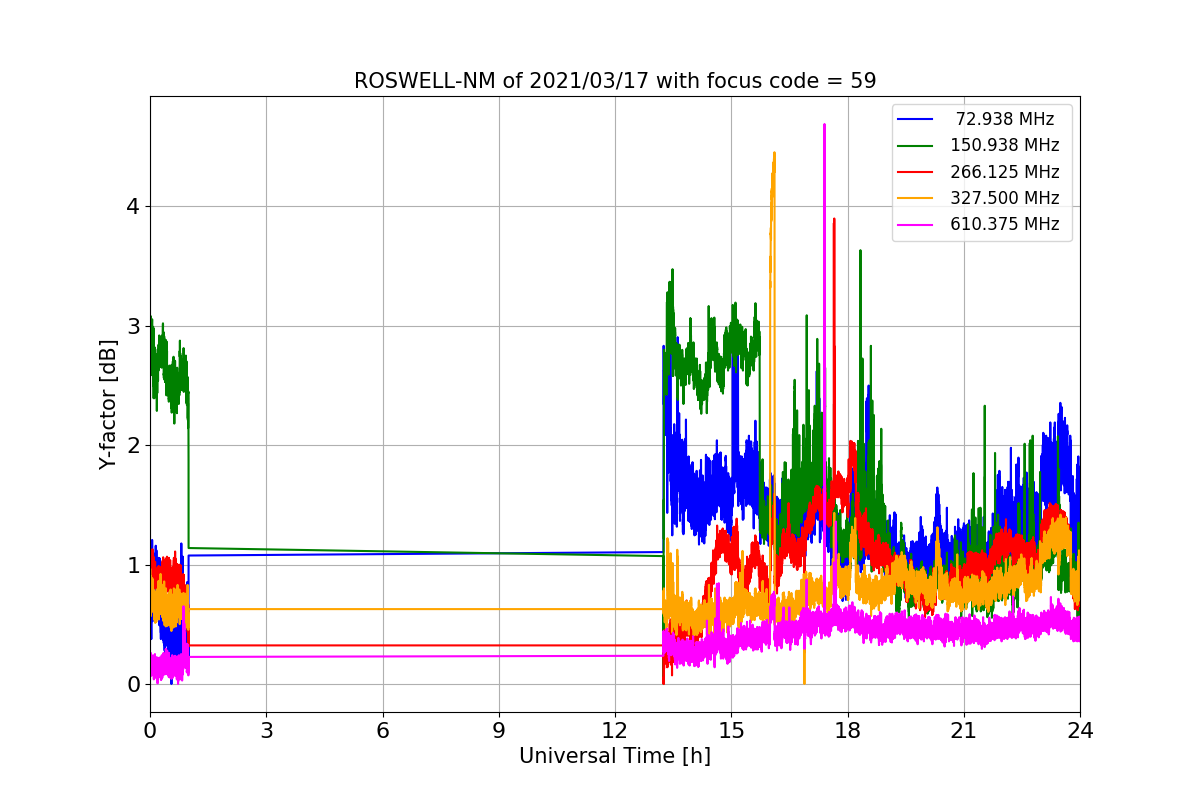Select the '610.375 MHz' legend label
The width and height of the screenshot is (1200, 800).
click(1005, 224)
